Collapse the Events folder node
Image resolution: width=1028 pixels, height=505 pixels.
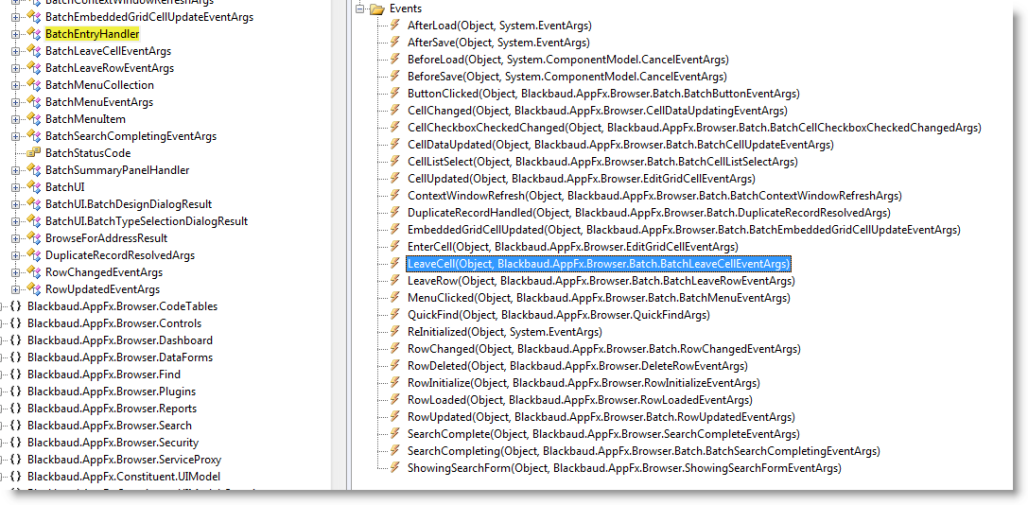coord(359,9)
